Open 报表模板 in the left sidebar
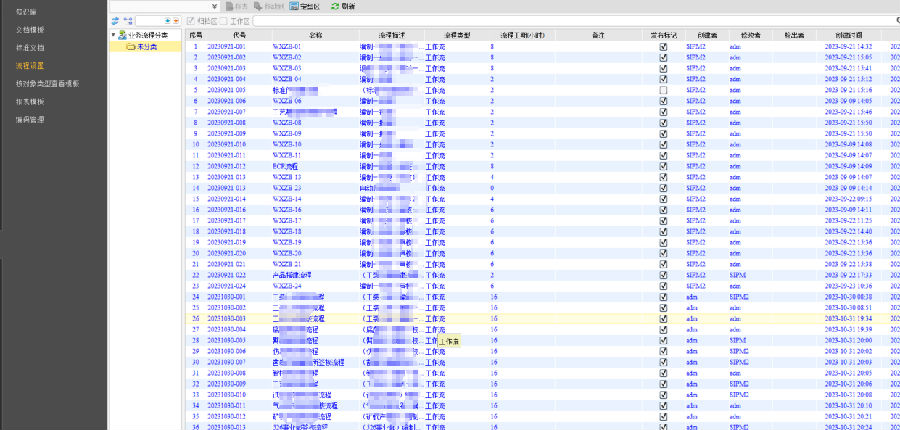Screen dimensions: 900x430 (x=30, y=102)
